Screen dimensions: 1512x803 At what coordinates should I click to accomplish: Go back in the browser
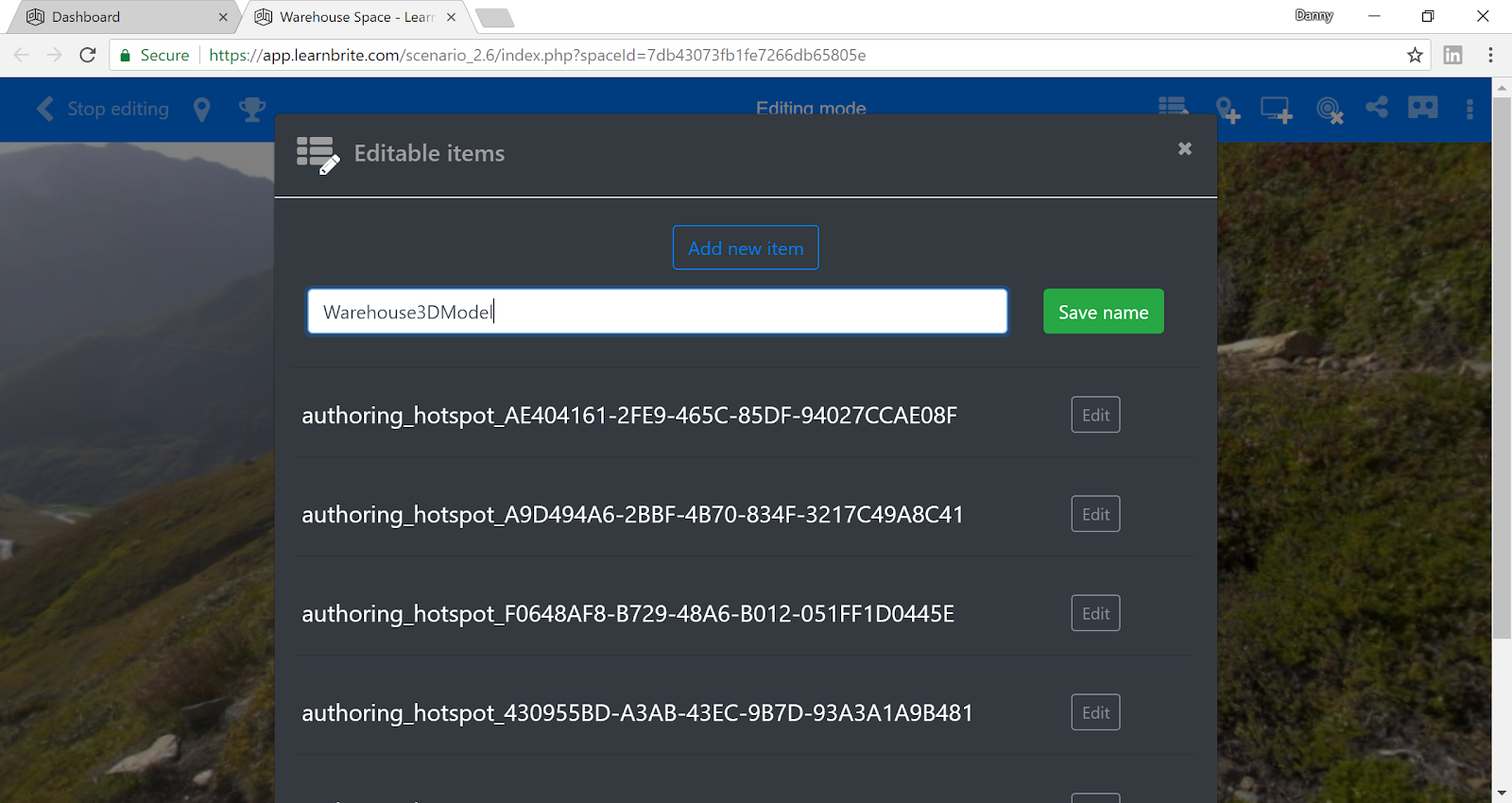point(22,55)
